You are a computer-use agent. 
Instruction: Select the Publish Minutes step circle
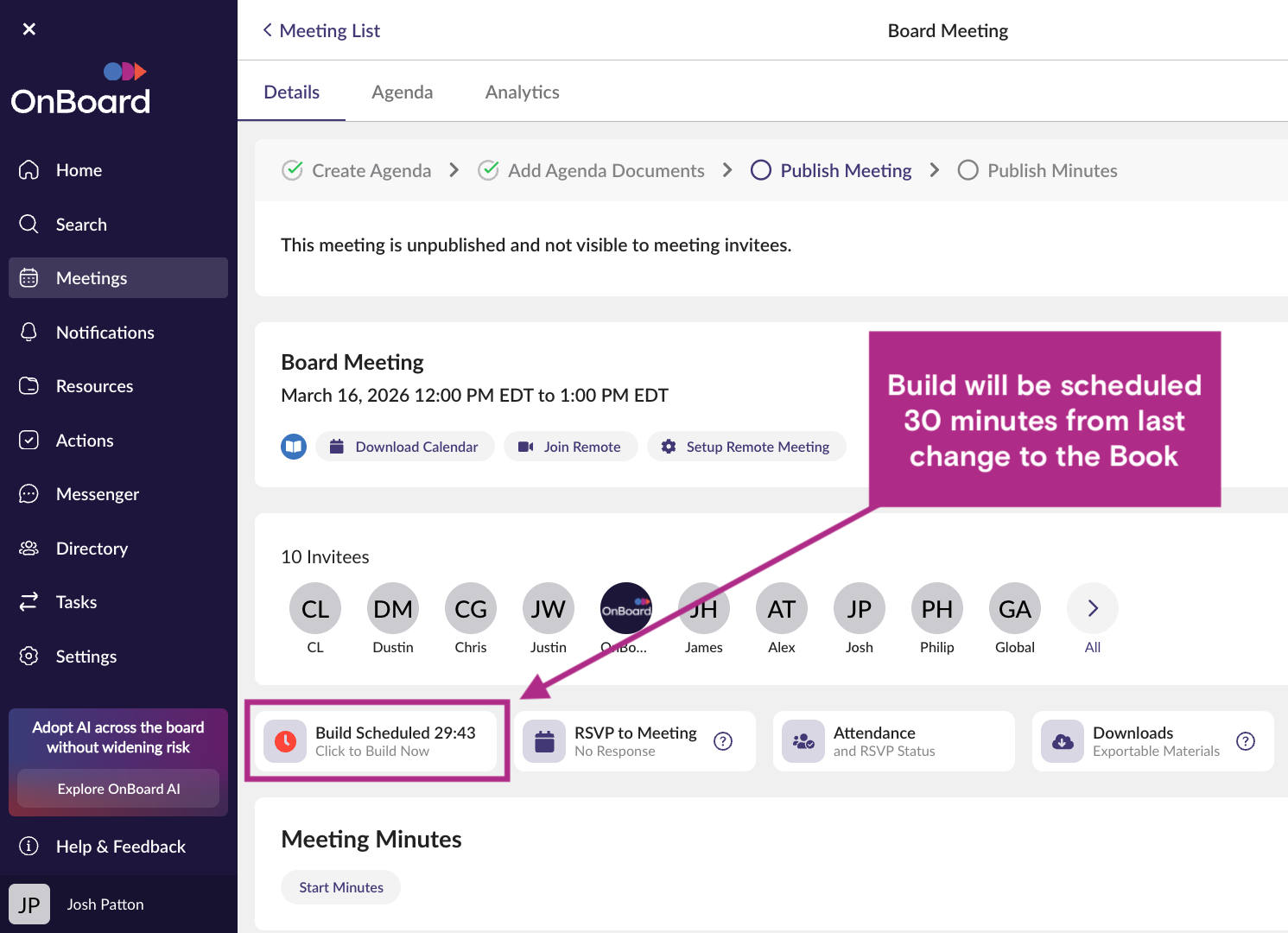968,170
